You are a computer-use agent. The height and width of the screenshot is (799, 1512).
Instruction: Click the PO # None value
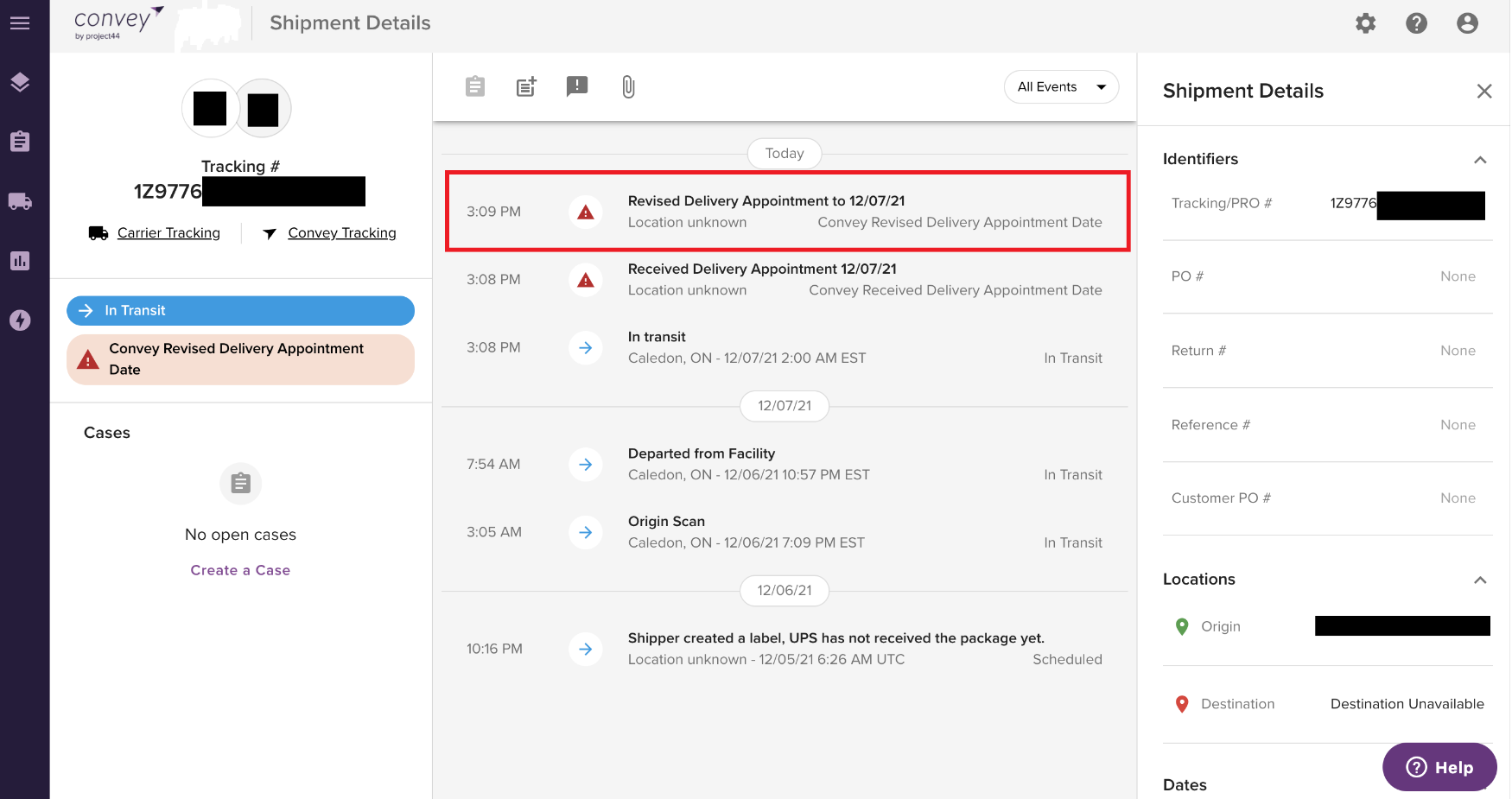(x=1458, y=276)
